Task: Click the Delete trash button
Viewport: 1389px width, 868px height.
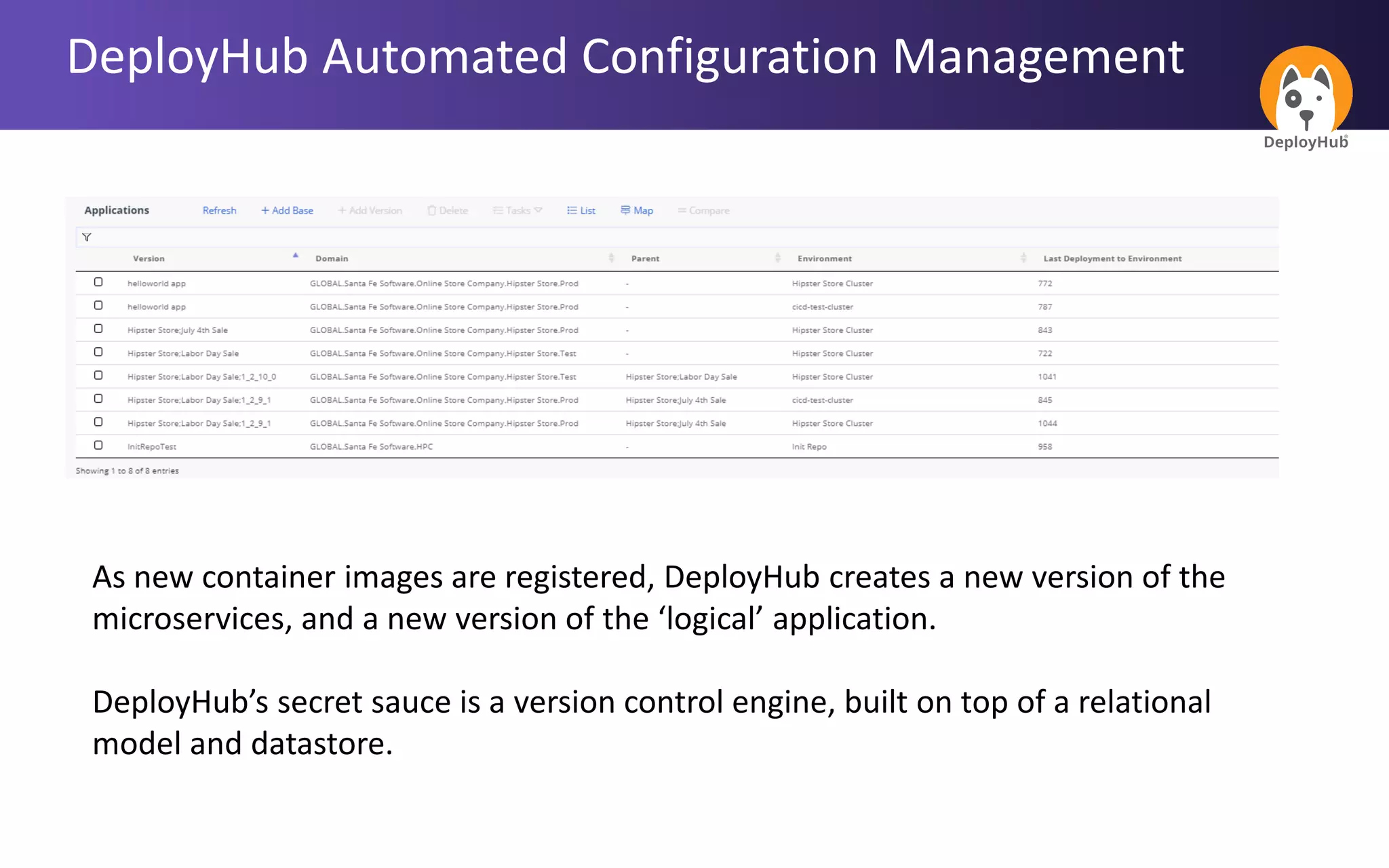Action: click(448, 211)
